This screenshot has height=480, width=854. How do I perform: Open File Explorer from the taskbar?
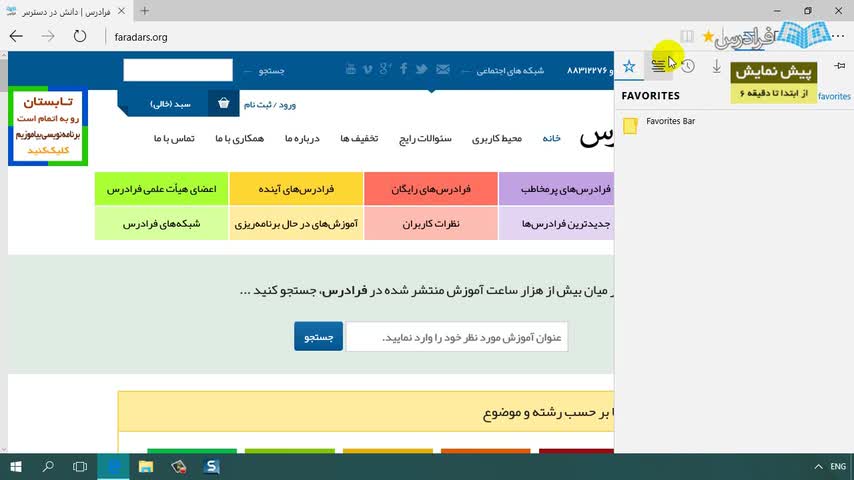145,466
